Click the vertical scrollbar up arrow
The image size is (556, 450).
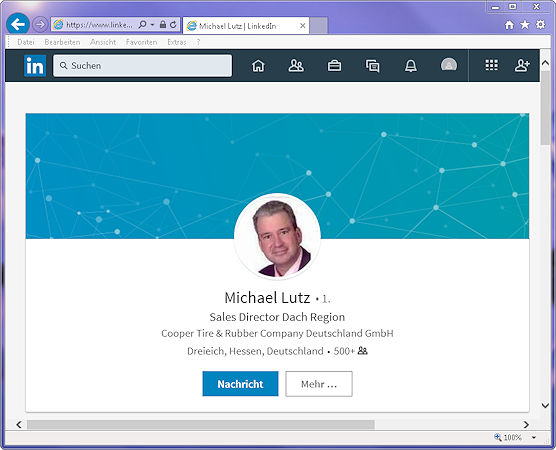pyautogui.click(x=545, y=63)
